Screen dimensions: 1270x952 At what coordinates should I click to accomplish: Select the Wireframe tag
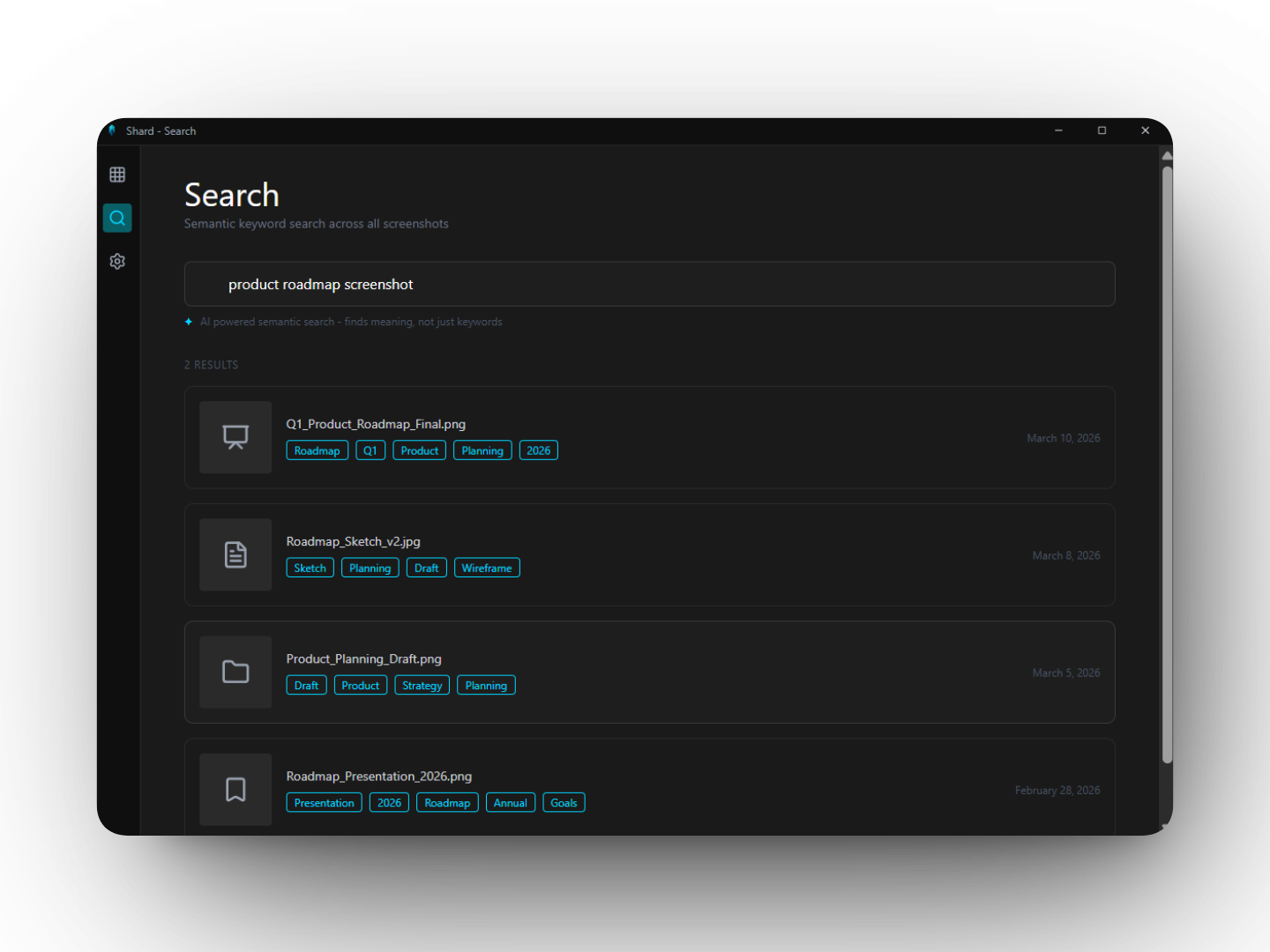tap(487, 568)
